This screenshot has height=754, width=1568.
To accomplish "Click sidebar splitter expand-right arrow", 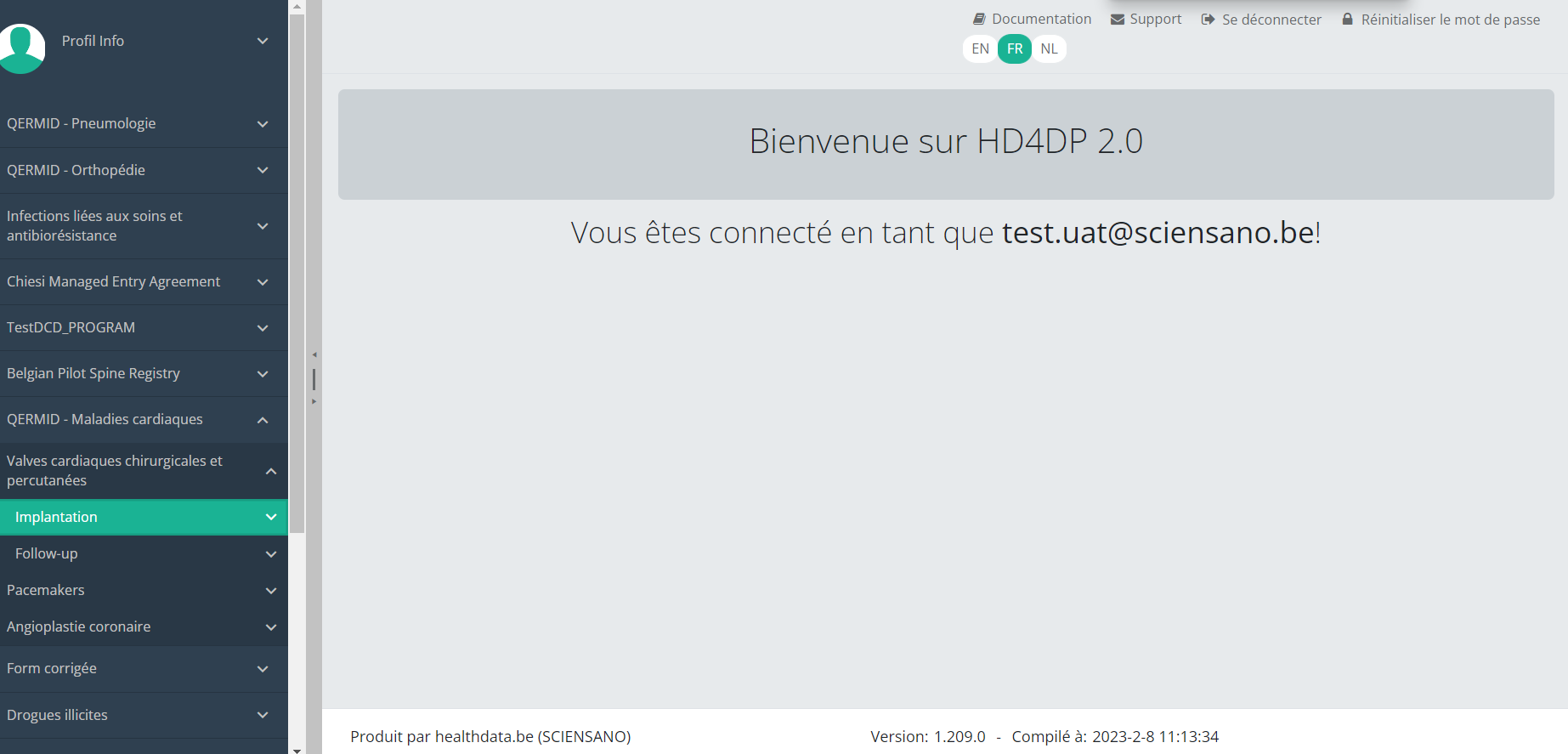I will pos(314,401).
